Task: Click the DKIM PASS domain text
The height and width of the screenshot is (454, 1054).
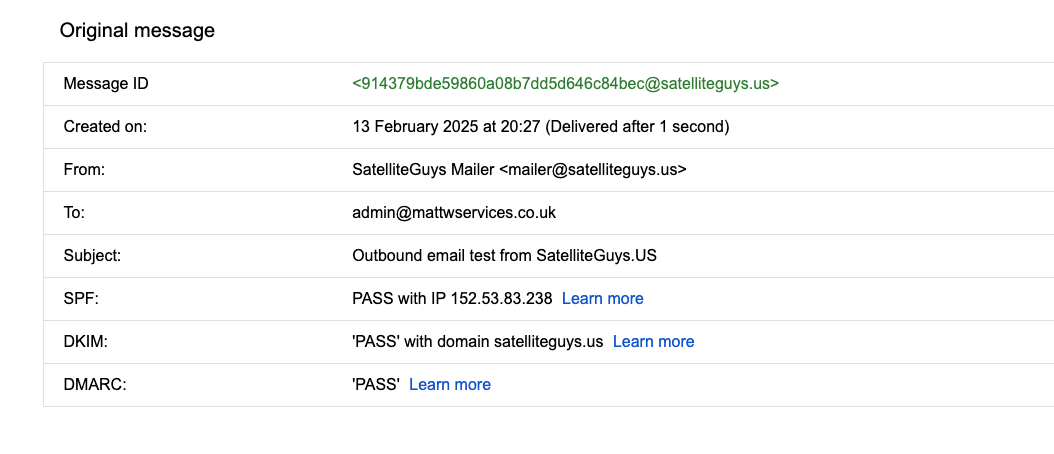Action: (x=477, y=341)
